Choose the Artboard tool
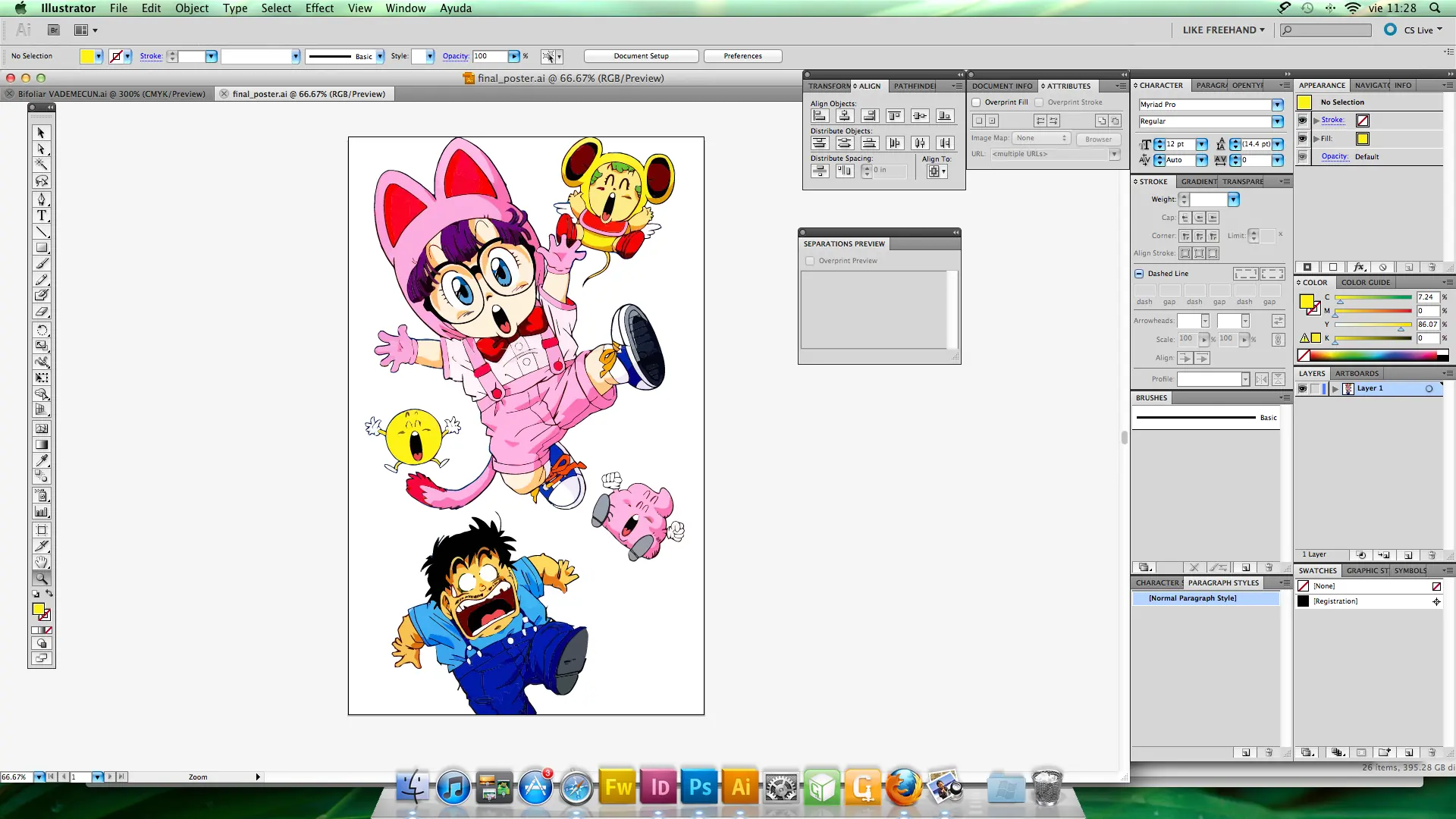 pos(42,530)
